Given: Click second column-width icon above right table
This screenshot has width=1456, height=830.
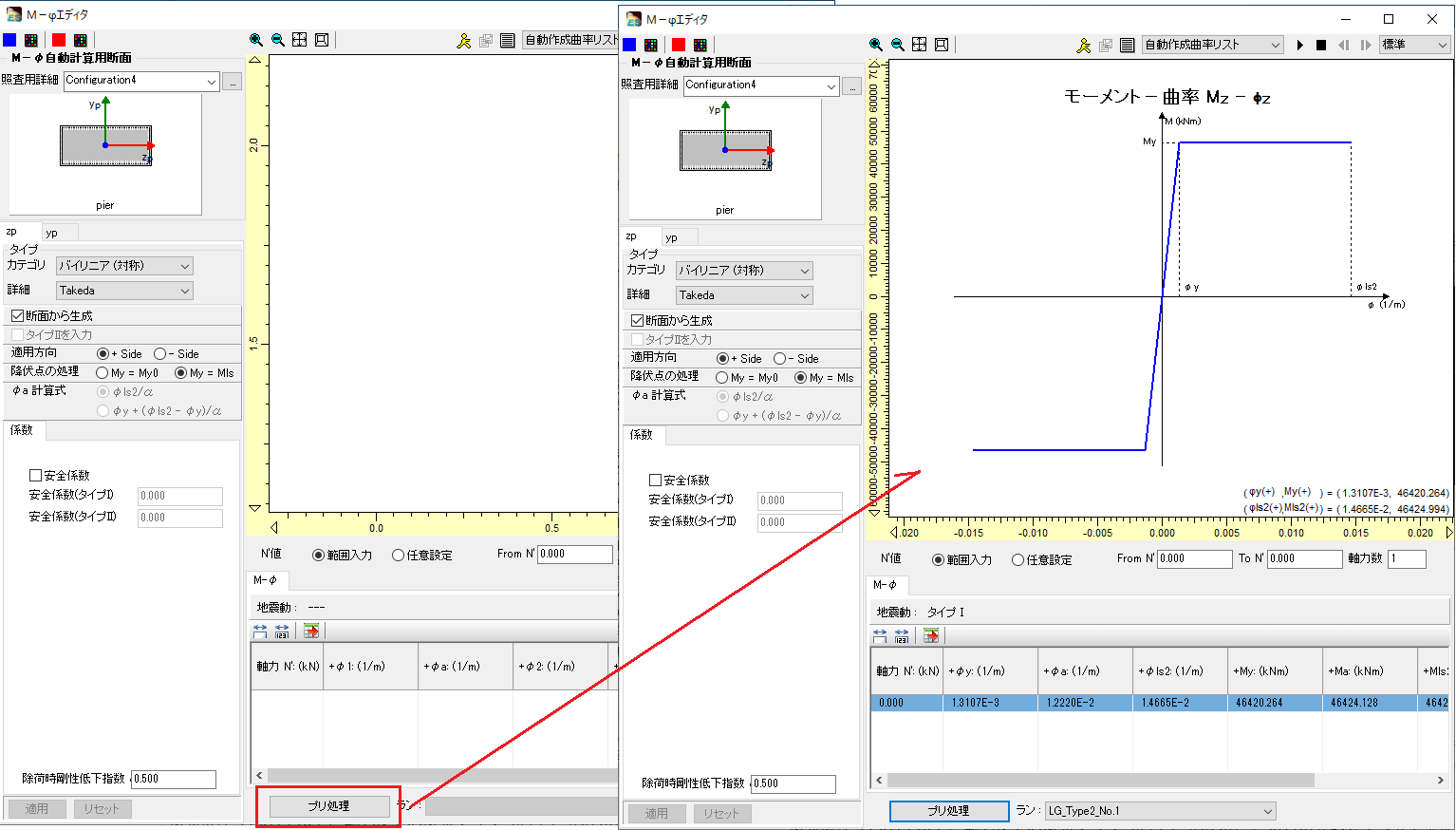Looking at the screenshot, I should pyautogui.click(x=902, y=635).
